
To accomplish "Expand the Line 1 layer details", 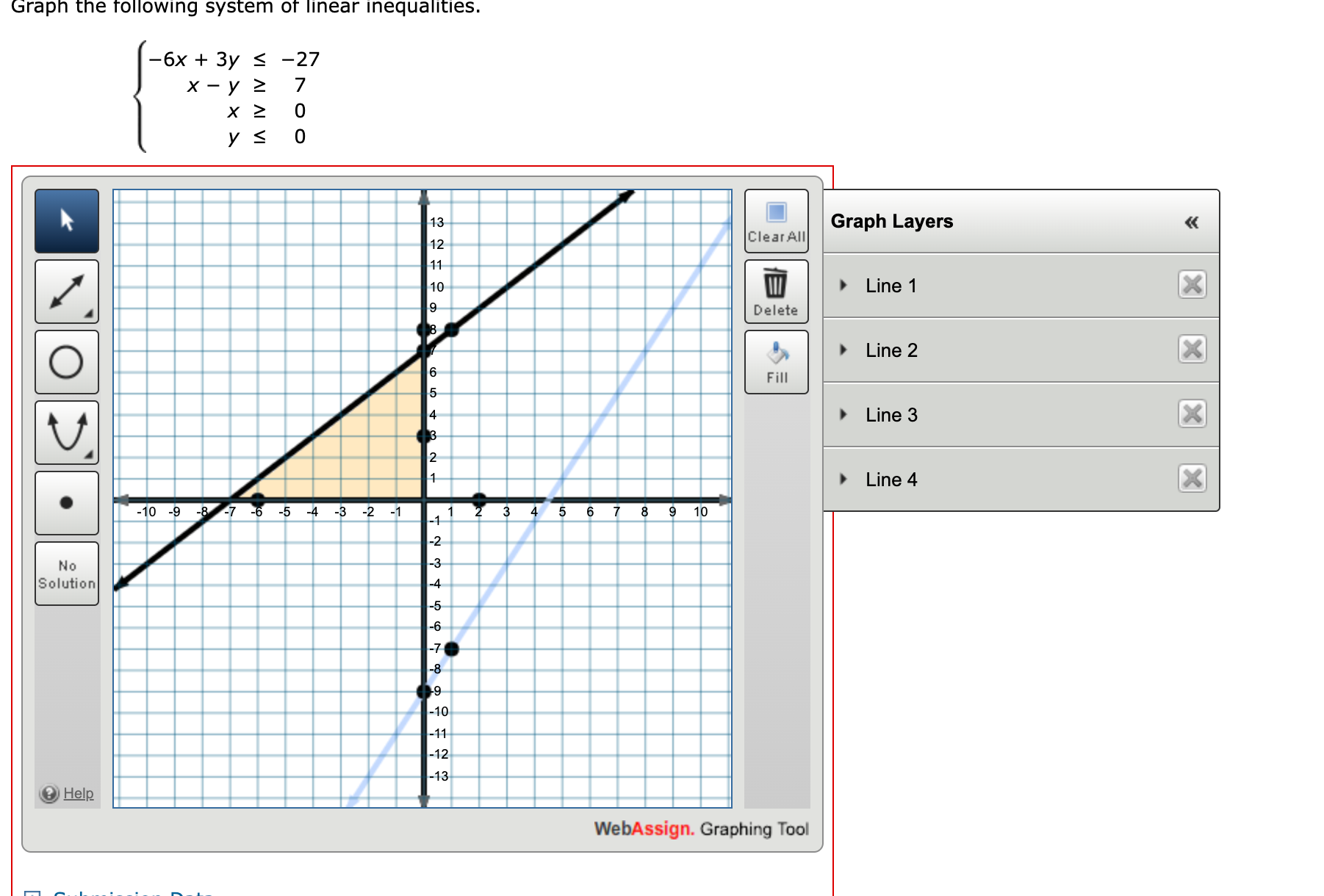I will tap(843, 286).
